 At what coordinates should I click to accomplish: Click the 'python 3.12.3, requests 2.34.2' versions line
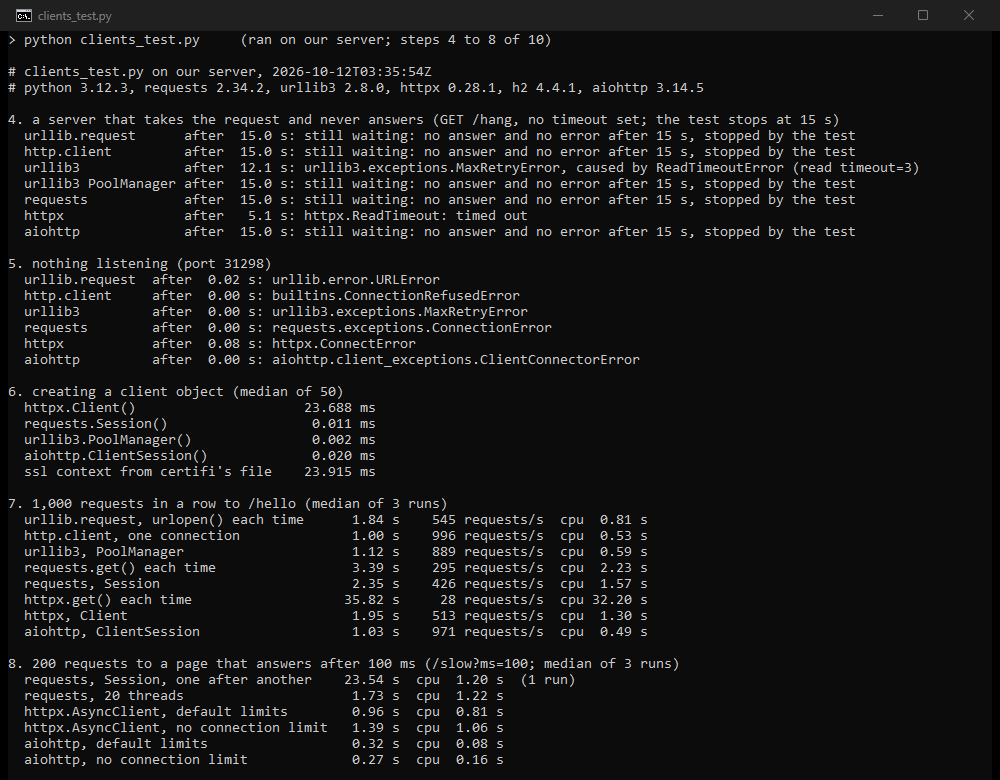click(x=356, y=87)
